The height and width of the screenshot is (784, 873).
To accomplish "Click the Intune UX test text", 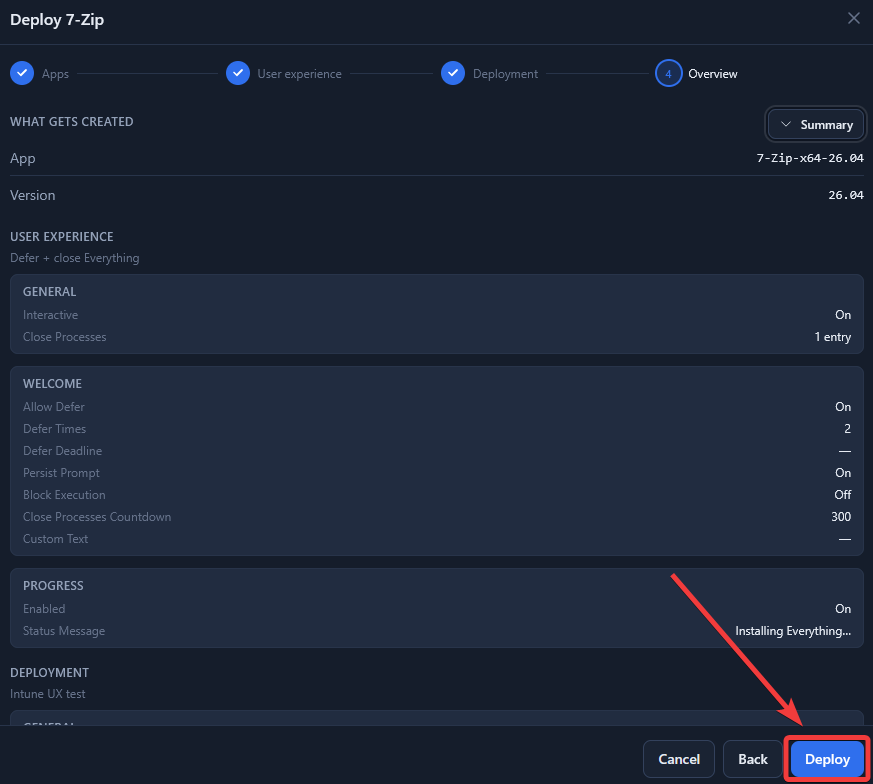I will pos(48,694).
